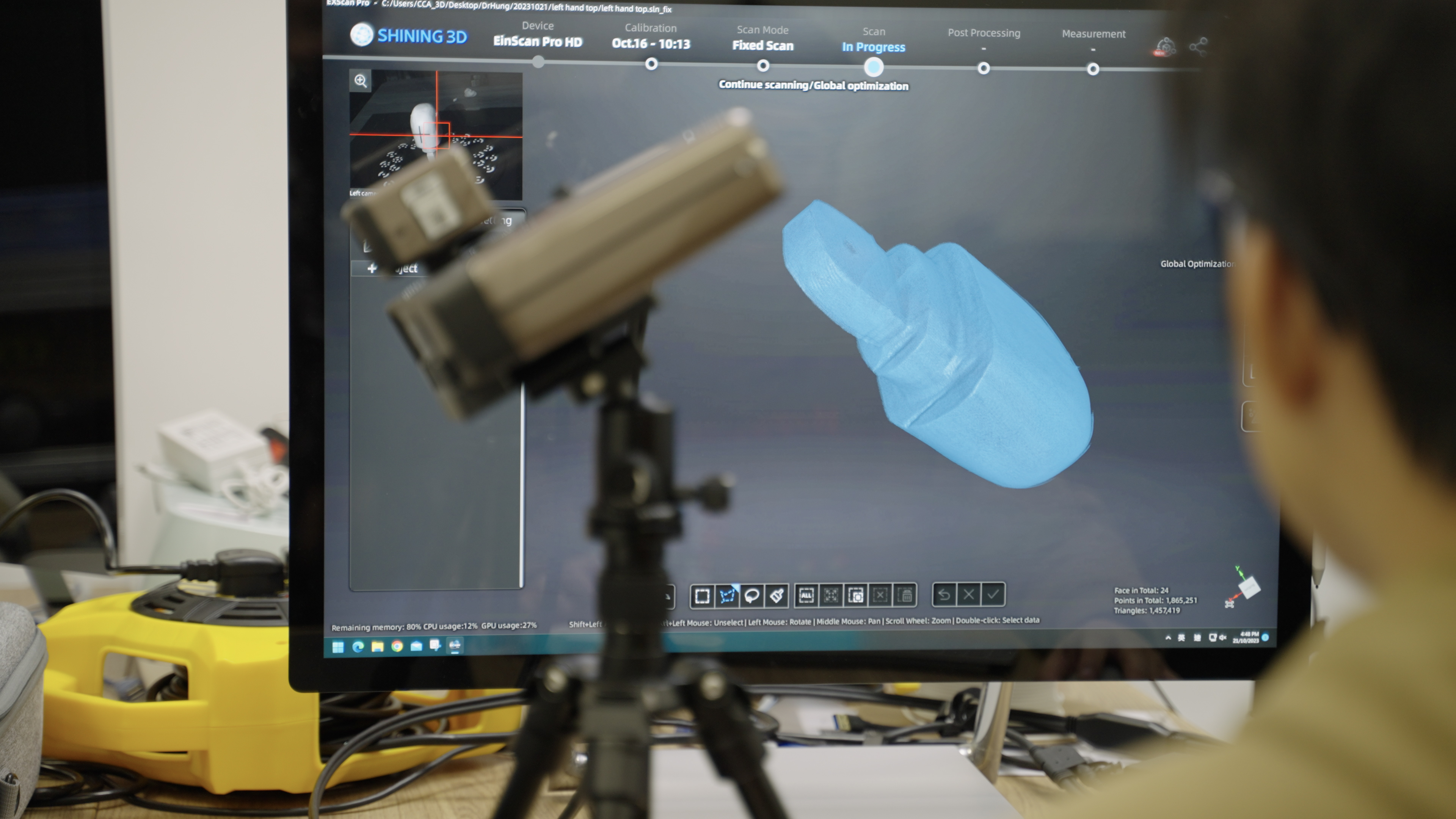The height and width of the screenshot is (819, 1456).
Task: Open Google Chrome from the taskbar
Action: 397,646
